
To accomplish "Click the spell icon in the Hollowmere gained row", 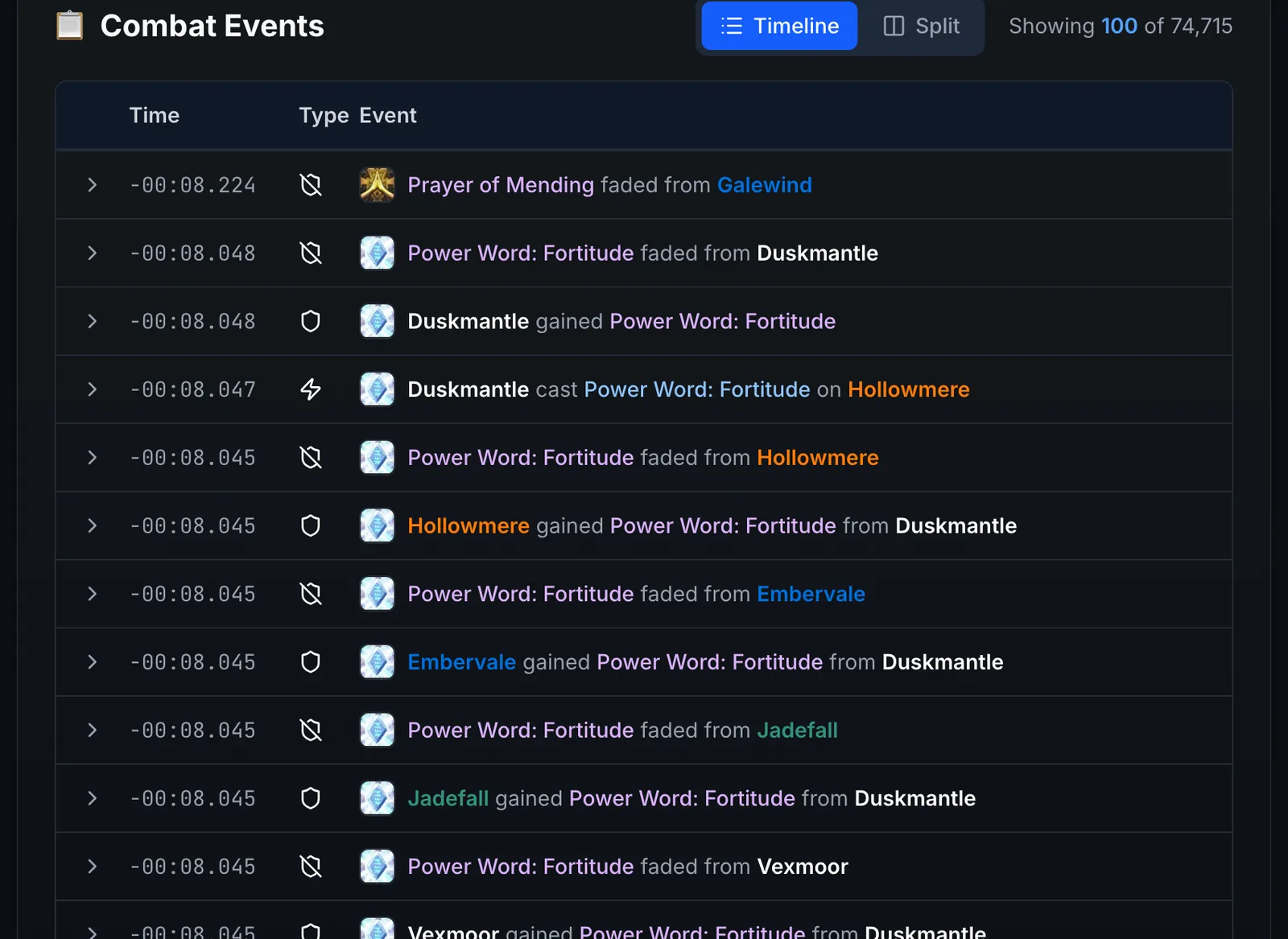I will click(x=377, y=525).
